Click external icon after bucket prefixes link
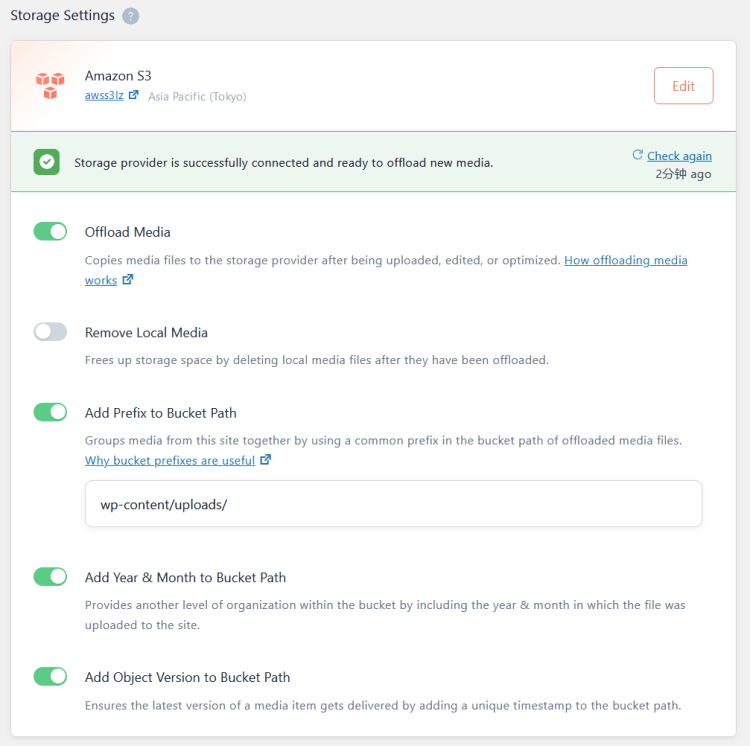The width and height of the screenshot is (750, 746). [x=265, y=461]
